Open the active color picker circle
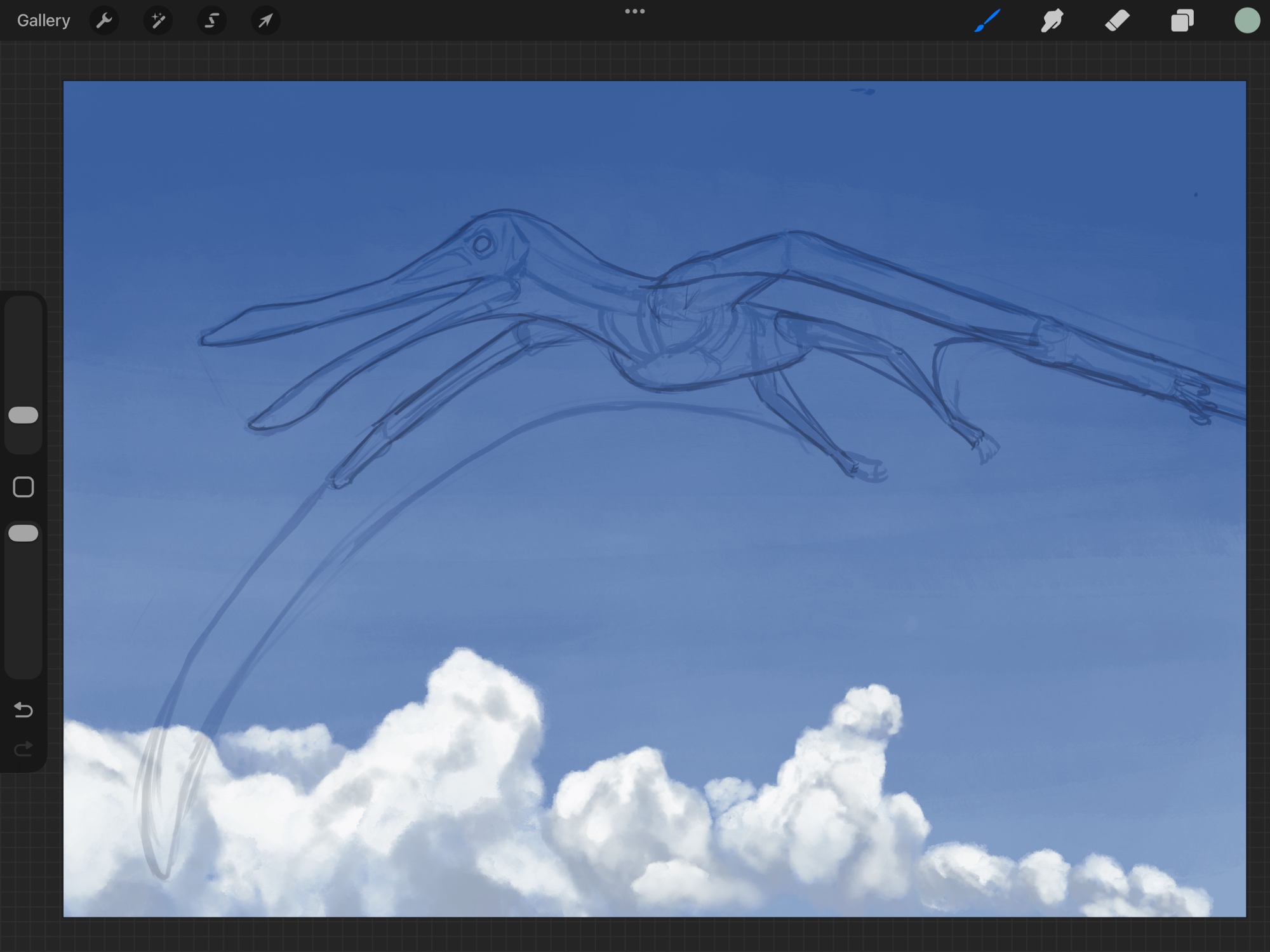This screenshot has height=952, width=1270. tap(1247, 21)
